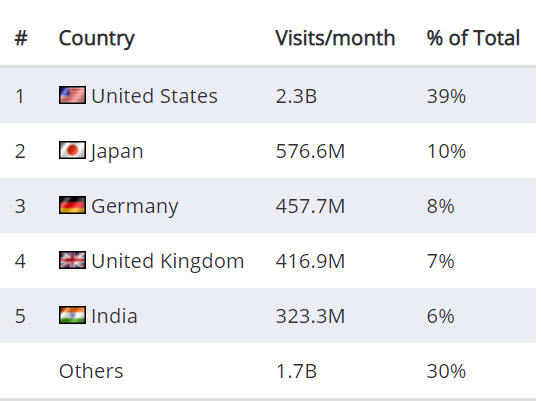
Task: Select the Others row label
Action: tap(91, 371)
